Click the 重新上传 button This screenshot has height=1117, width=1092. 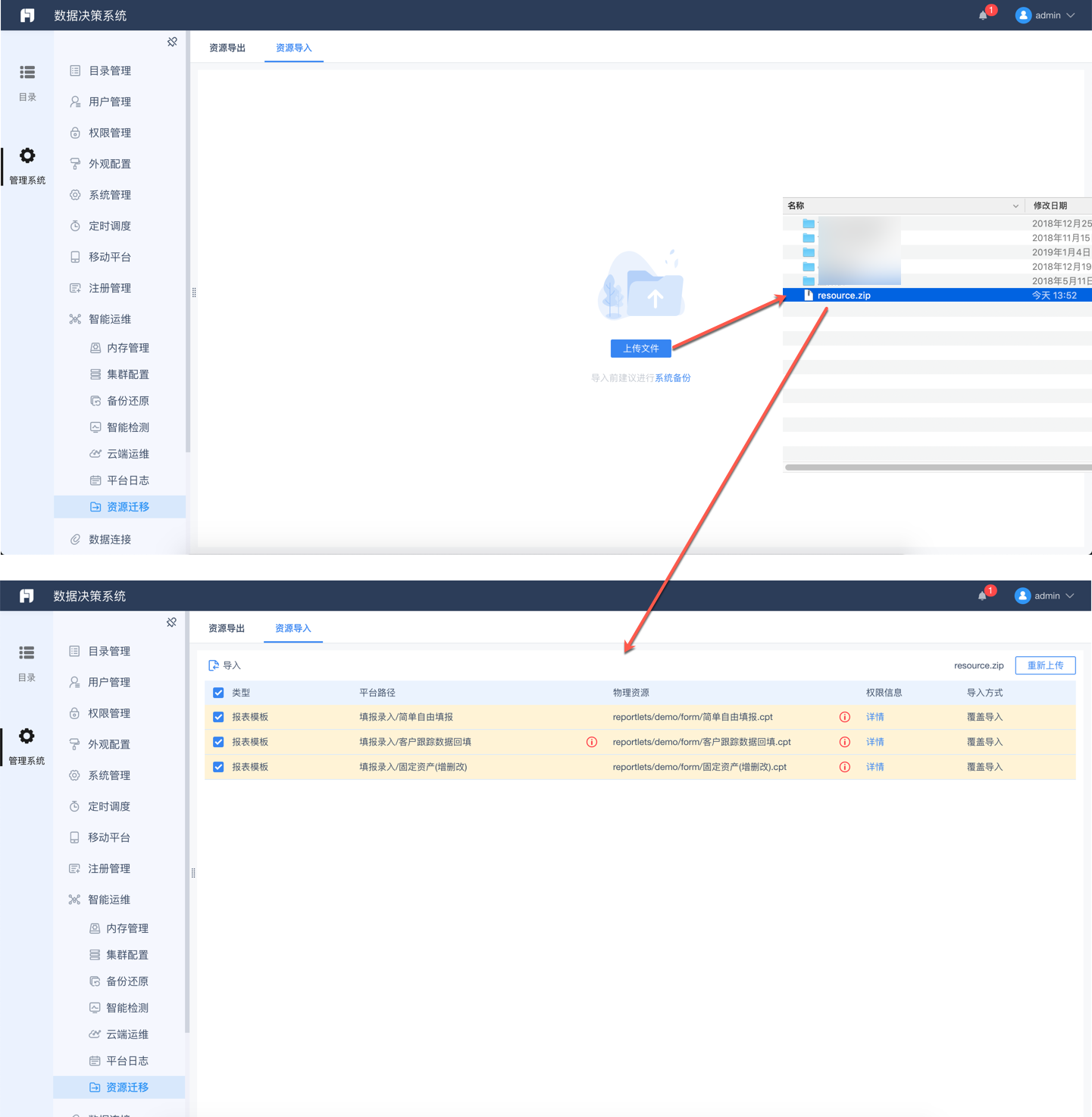click(x=1046, y=665)
